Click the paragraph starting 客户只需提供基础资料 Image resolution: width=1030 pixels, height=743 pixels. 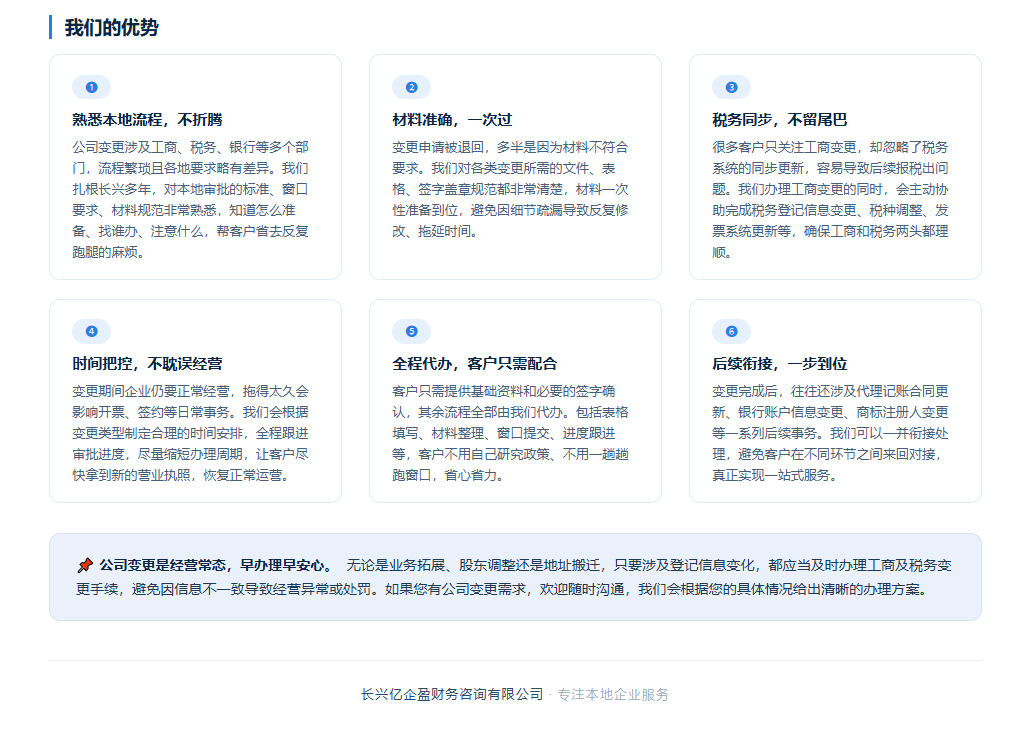click(x=510, y=434)
